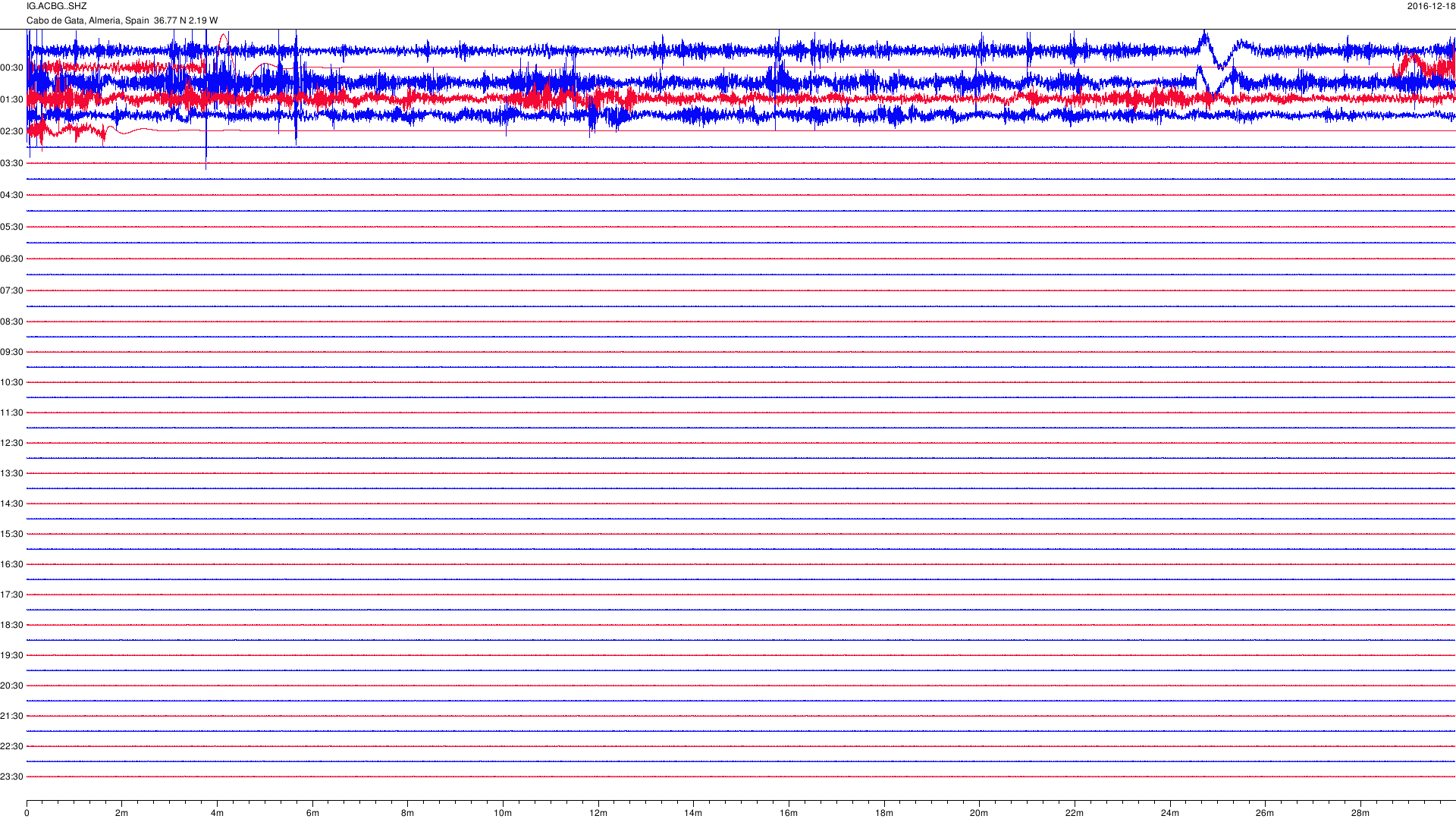This screenshot has width=1456, height=819.
Task: Select the 10:30 time label
Action: (x=11, y=382)
